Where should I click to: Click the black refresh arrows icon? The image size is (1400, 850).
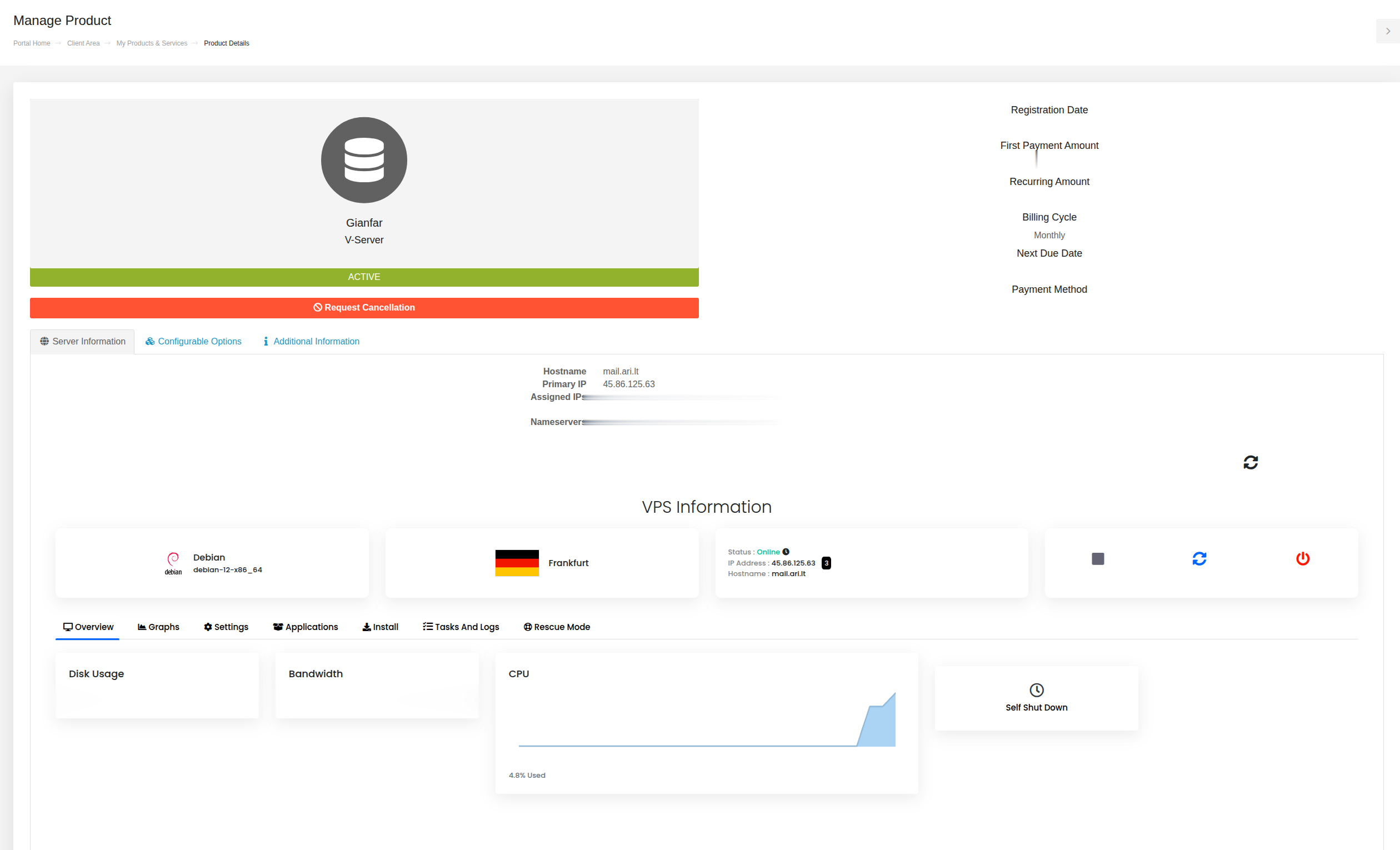1251,462
